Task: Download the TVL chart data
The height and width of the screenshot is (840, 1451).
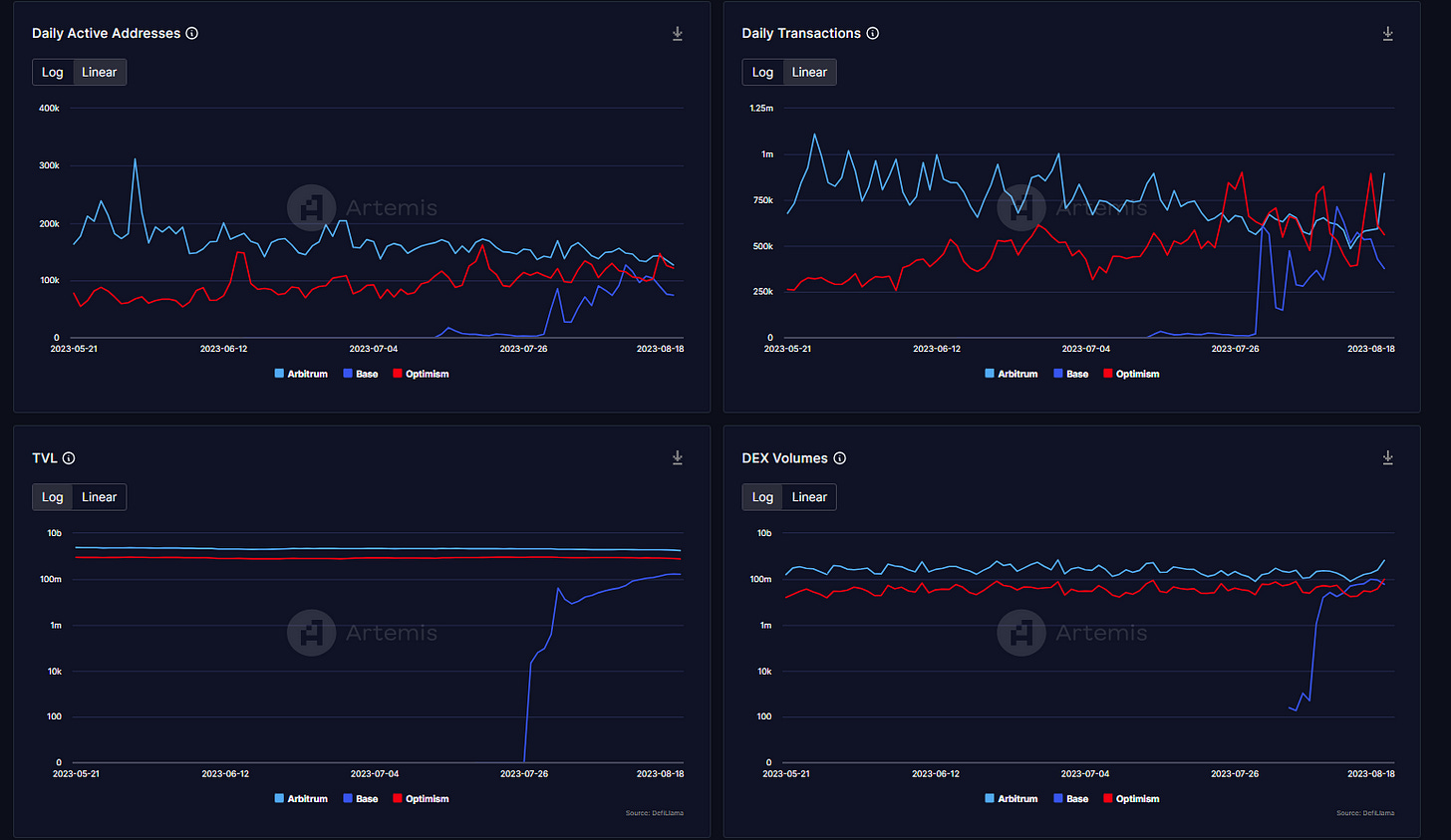Action: coord(678,457)
